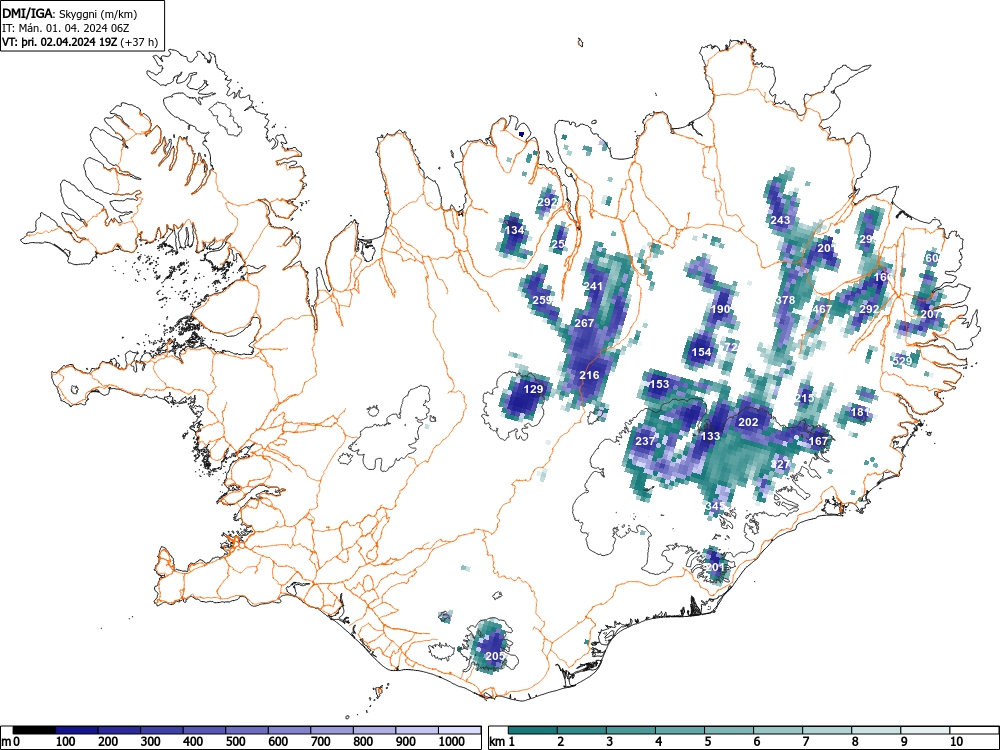This screenshot has height=750, width=1000.
Task: Click the visibility value 202 on the map
Action: click(748, 422)
